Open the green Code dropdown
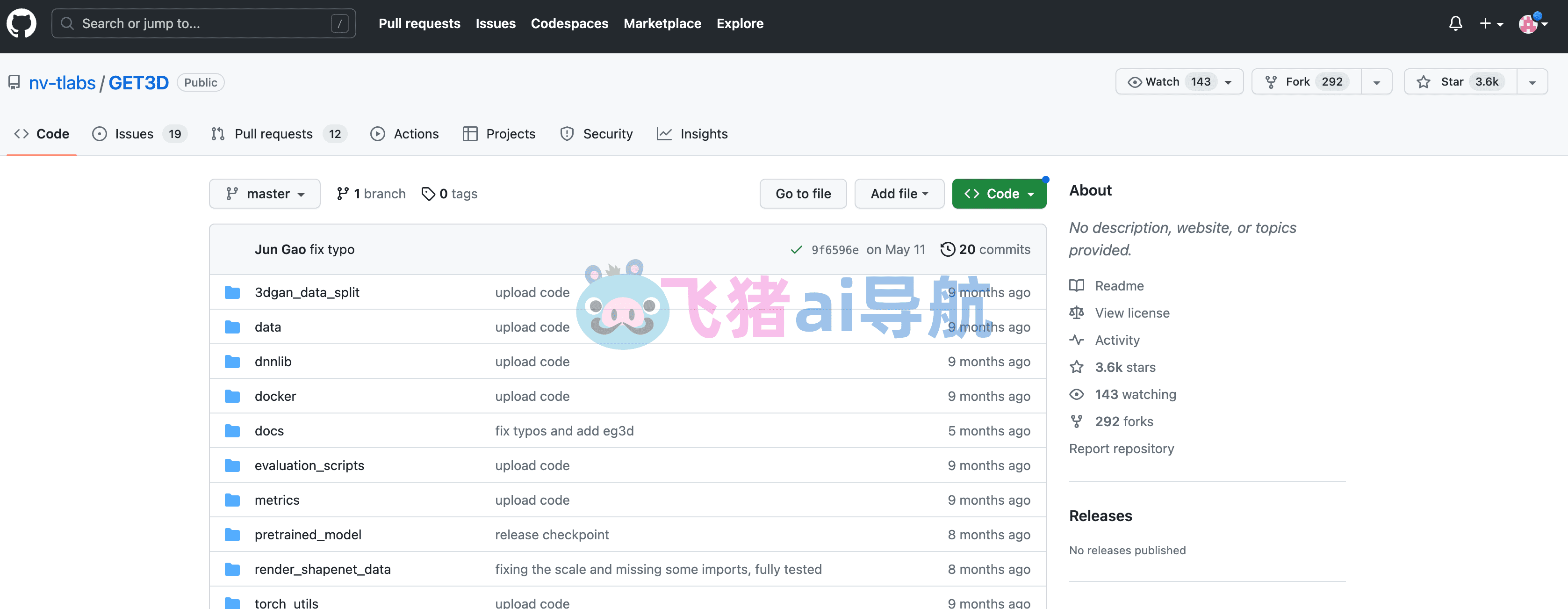 [999, 194]
